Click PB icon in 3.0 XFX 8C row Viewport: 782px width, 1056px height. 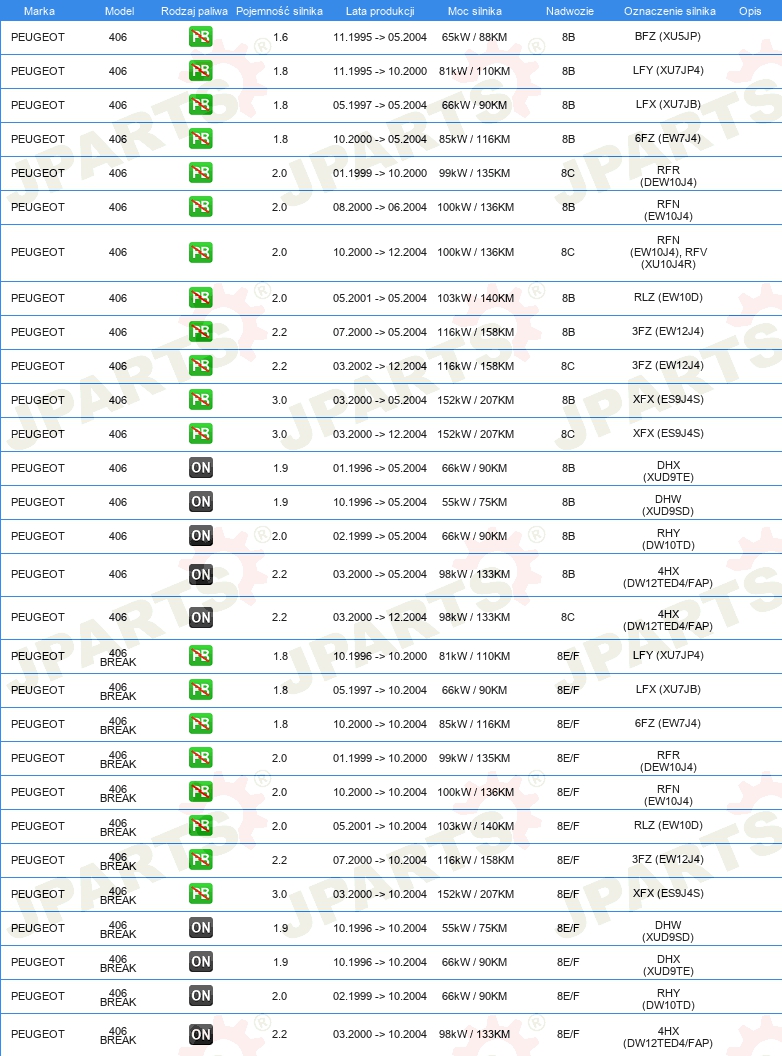[201, 434]
